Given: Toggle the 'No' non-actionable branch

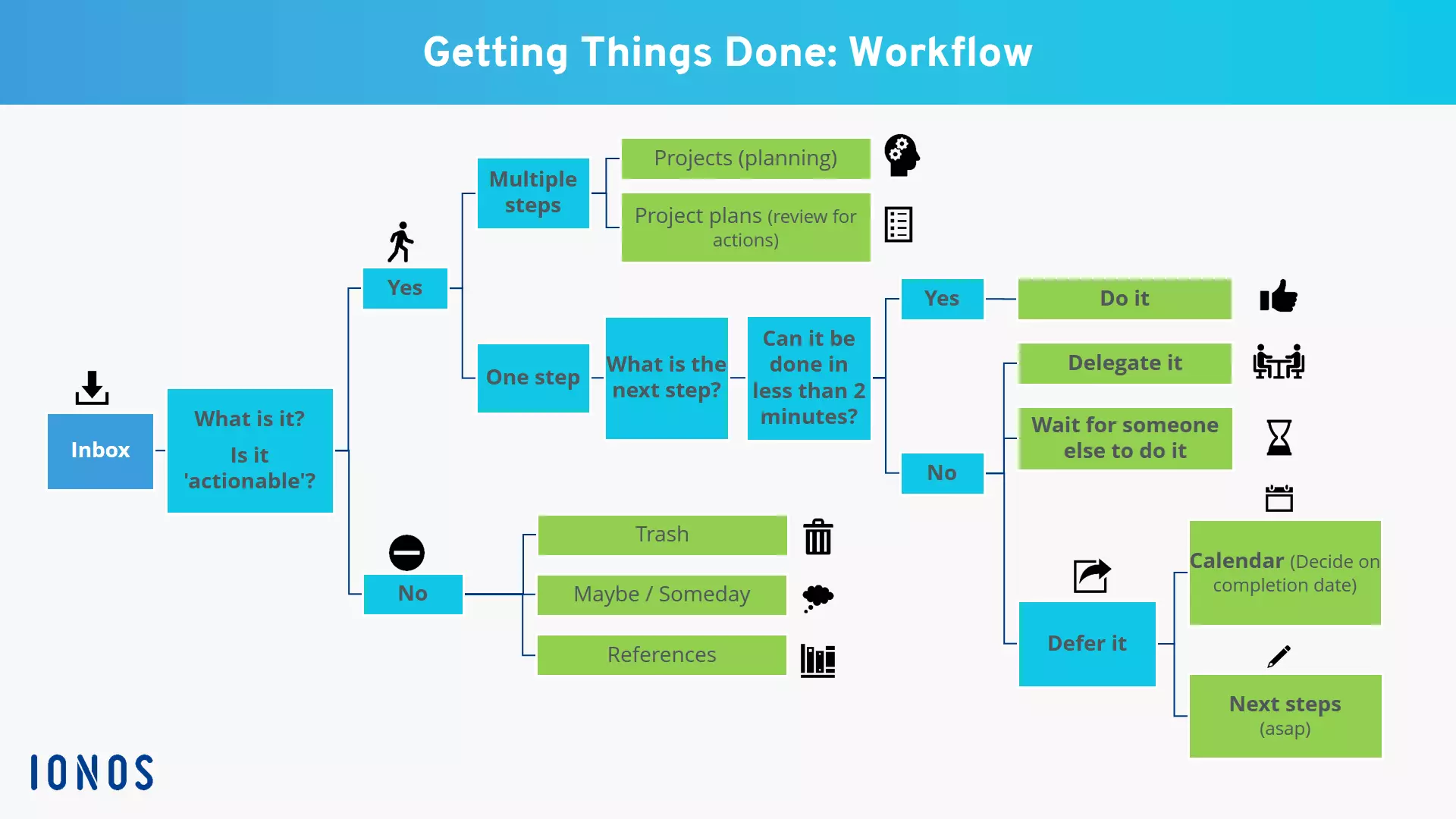Looking at the screenshot, I should coord(412,593).
